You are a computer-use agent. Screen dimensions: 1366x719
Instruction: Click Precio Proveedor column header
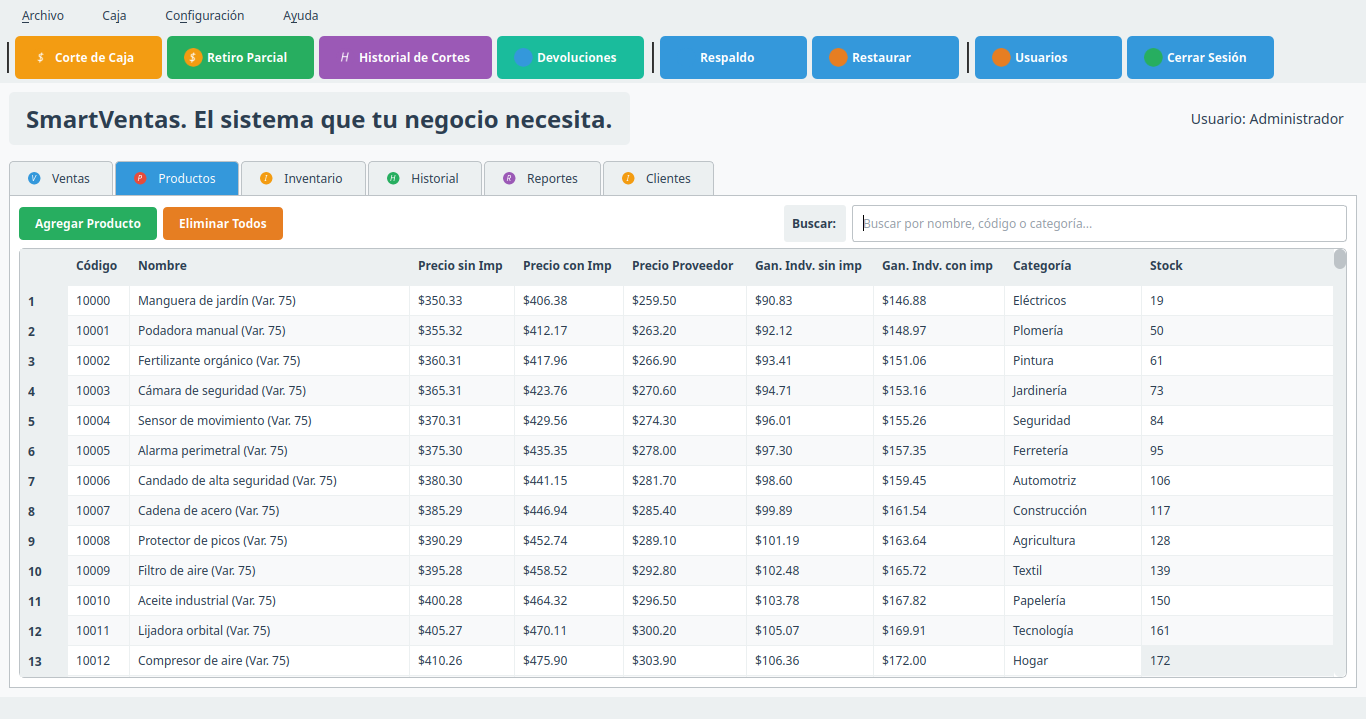683,266
